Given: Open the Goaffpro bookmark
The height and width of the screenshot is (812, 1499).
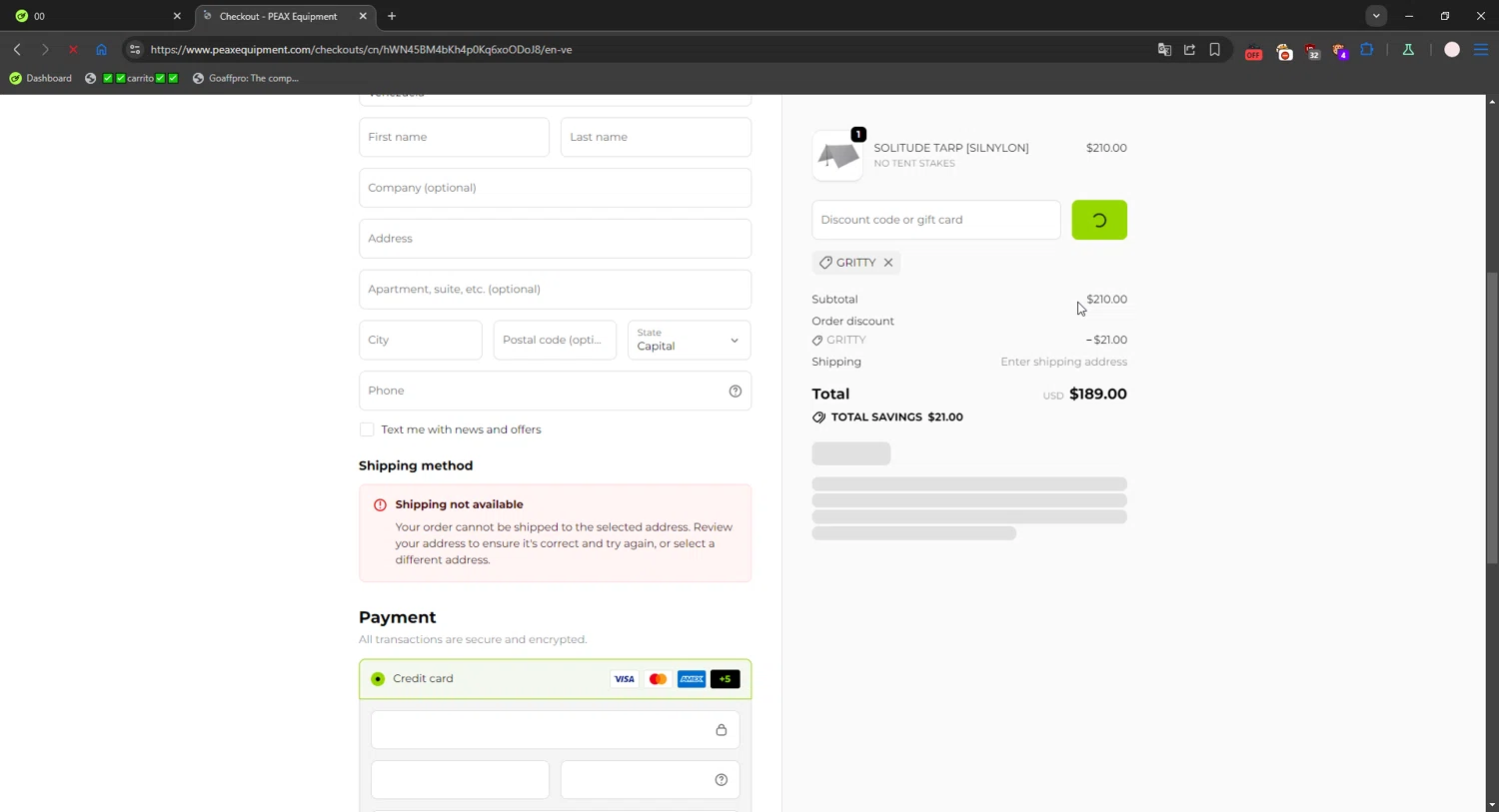Looking at the screenshot, I should (246, 78).
